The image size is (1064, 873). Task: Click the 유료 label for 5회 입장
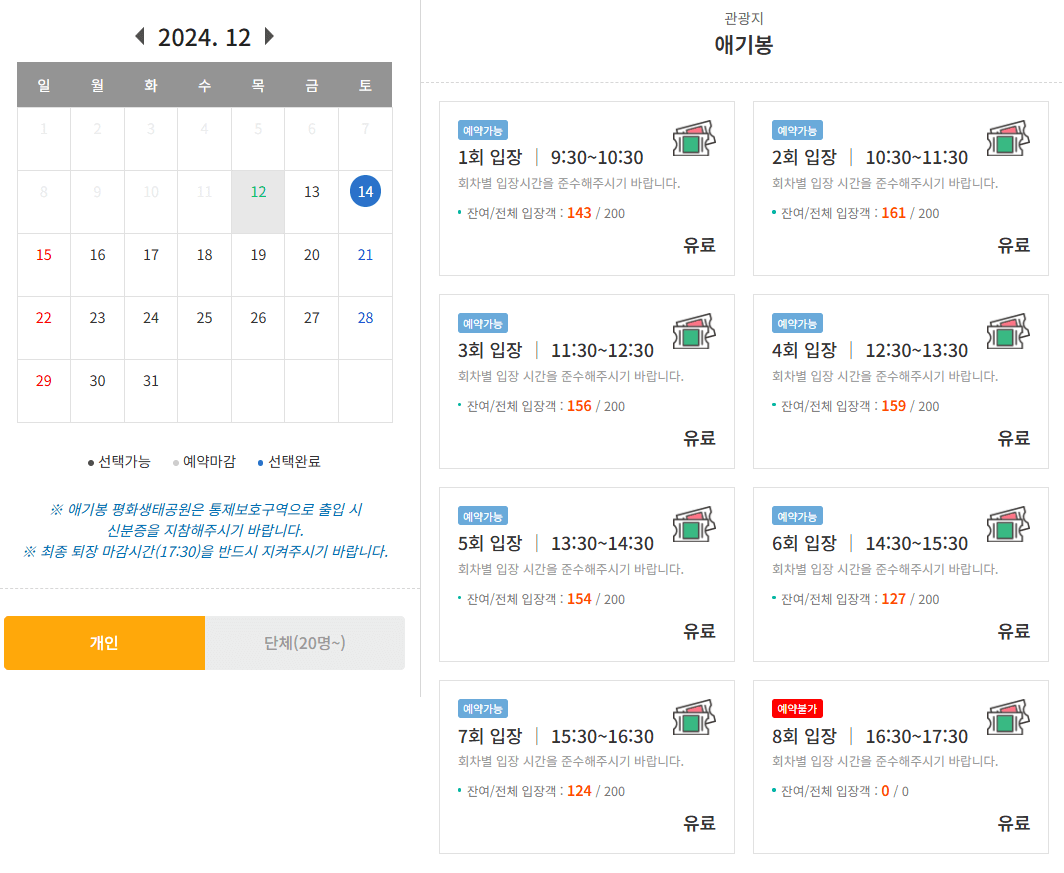click(699, 633)
